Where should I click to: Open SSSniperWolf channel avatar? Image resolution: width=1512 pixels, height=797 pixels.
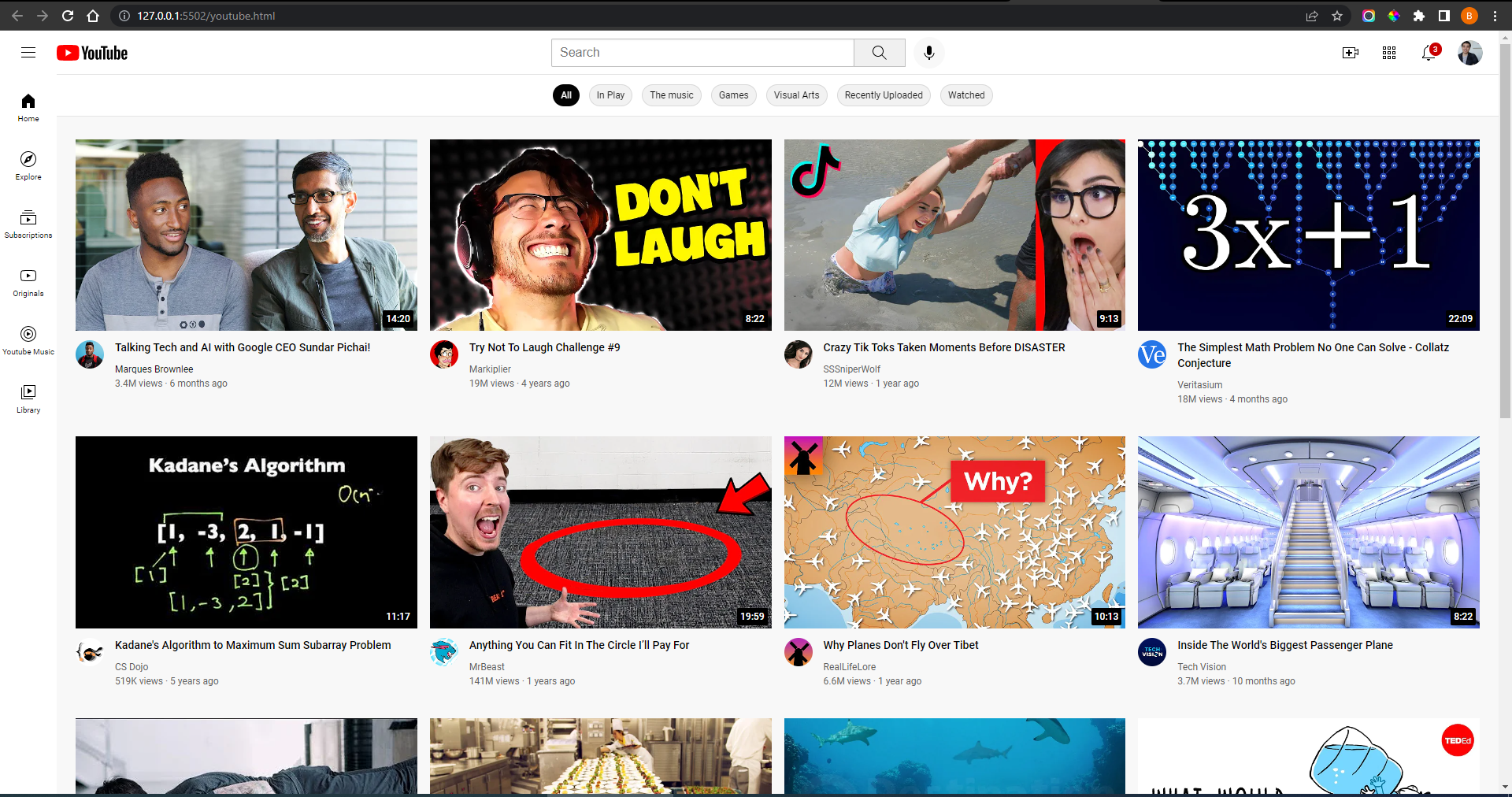pyautogui.click(x=799, y=354)
